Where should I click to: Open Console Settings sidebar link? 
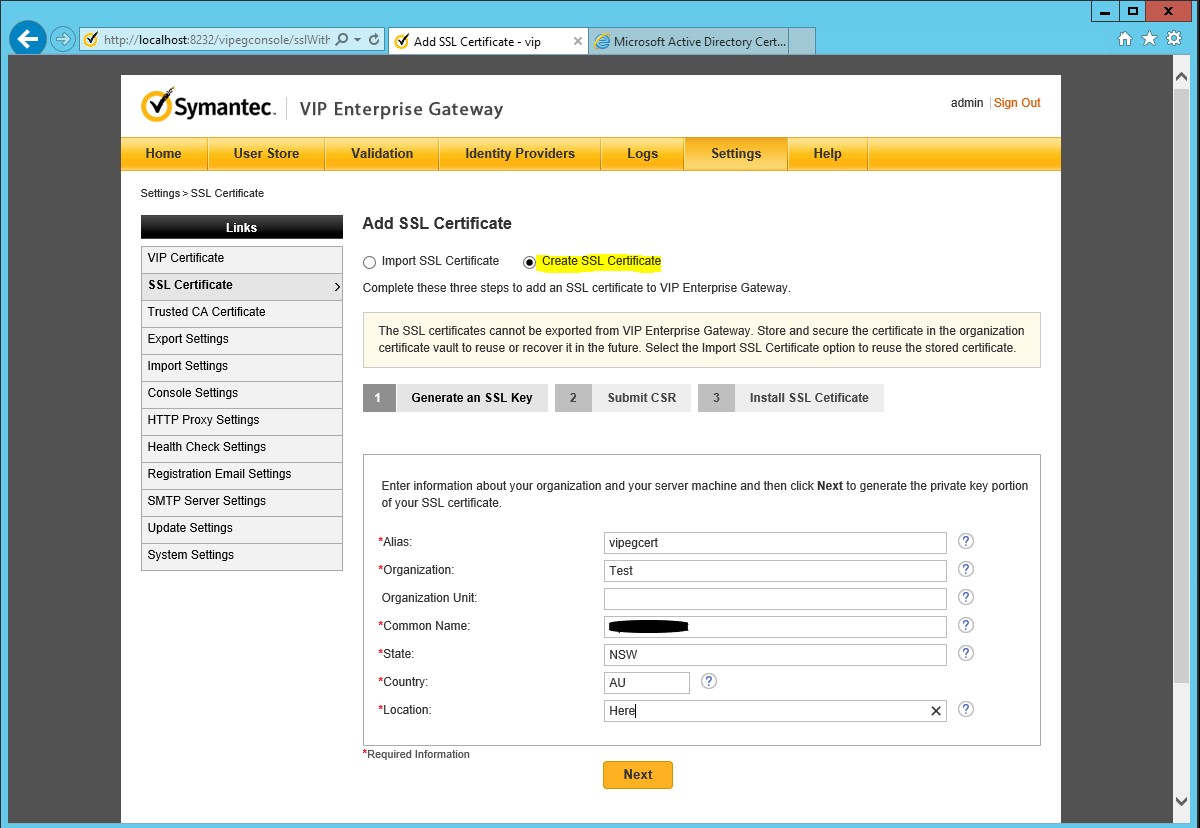pos(242,394)
